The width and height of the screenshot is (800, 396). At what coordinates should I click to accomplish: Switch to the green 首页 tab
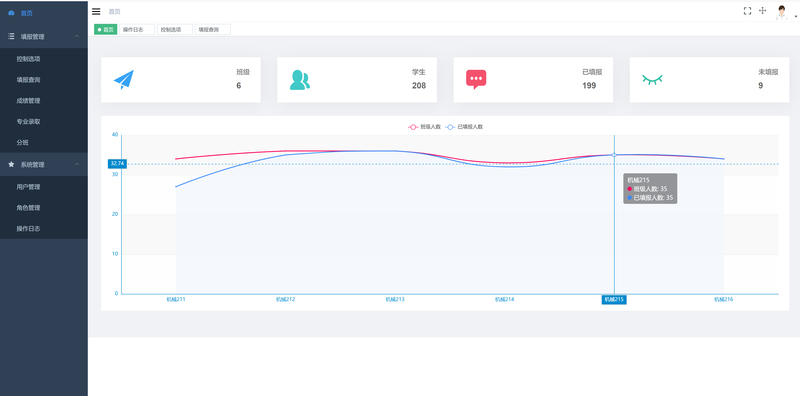pos(106,30)
